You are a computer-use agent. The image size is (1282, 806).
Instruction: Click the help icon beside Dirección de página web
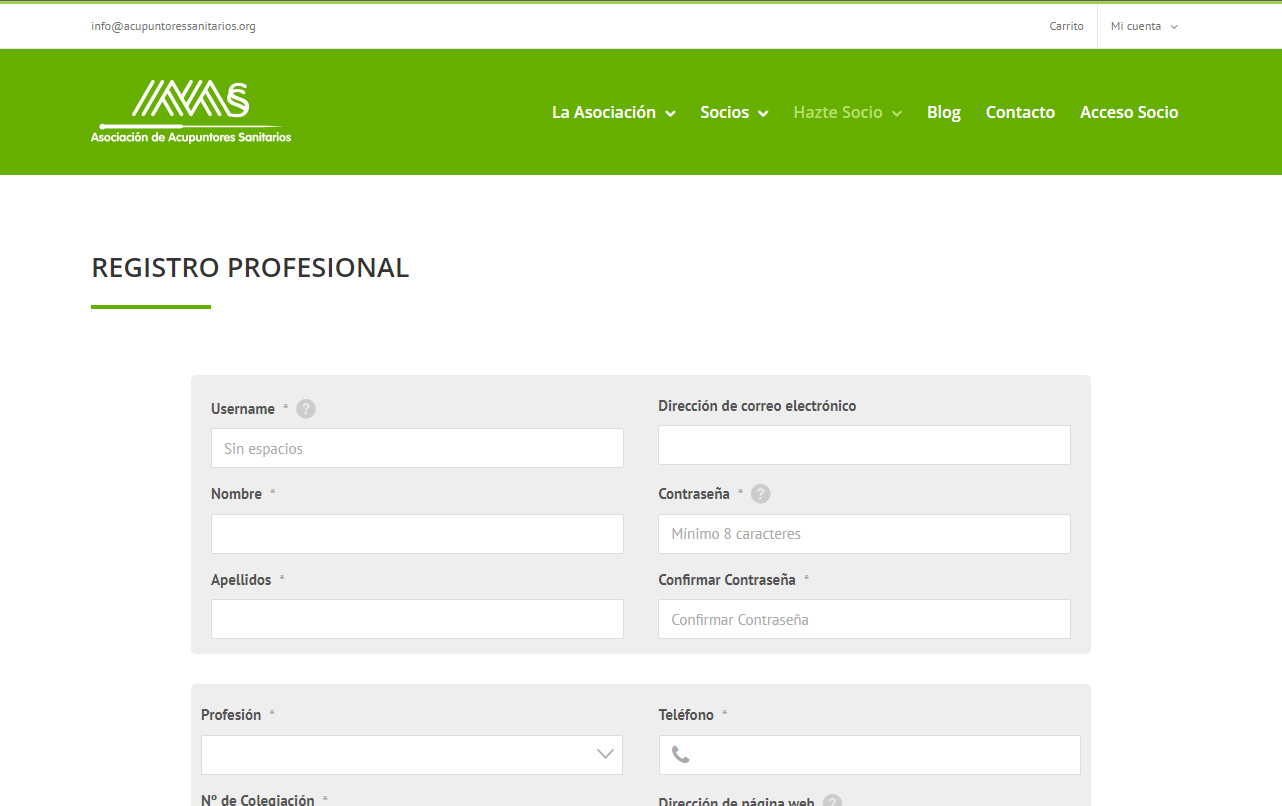pos(833,801)
